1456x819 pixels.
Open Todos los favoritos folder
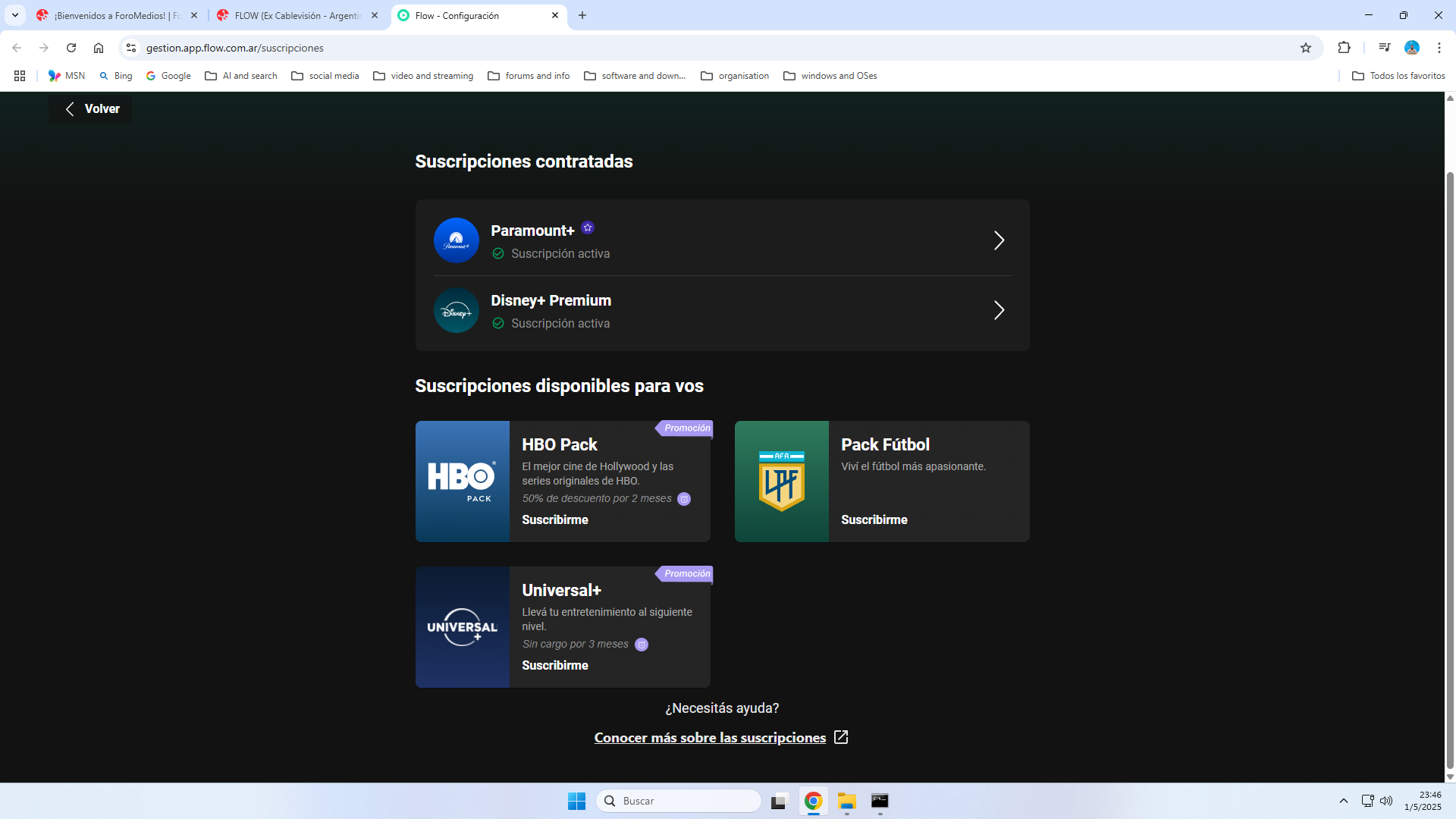click(1398, 76)
